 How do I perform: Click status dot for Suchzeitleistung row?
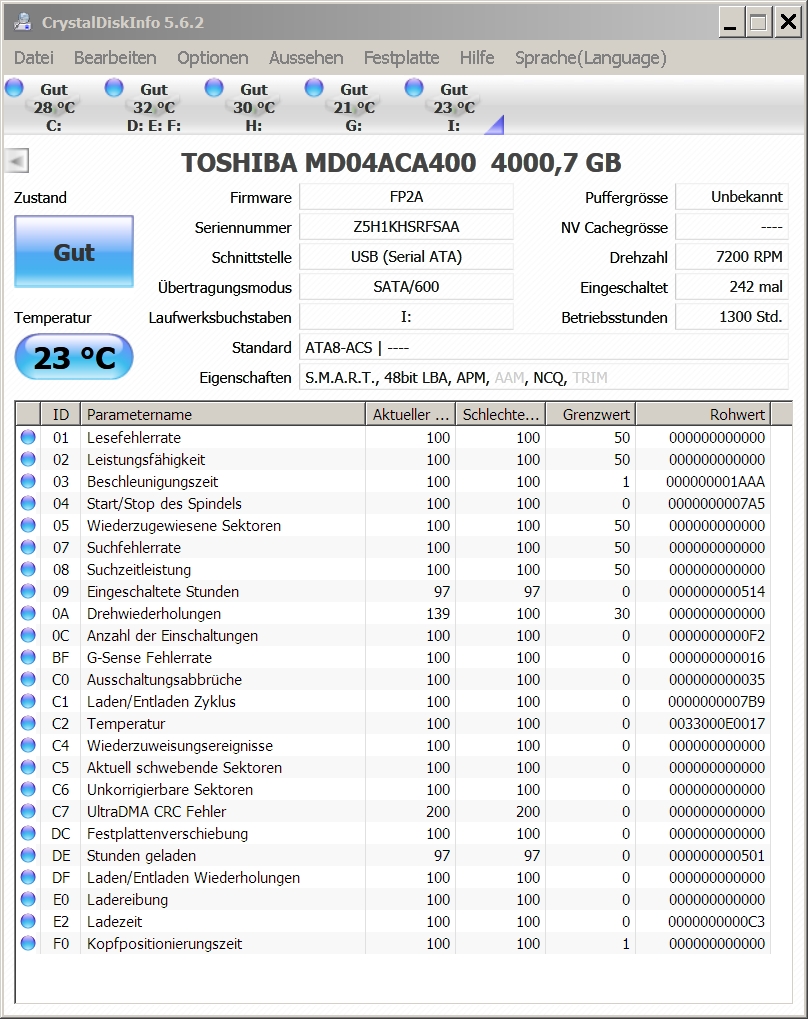click(x=28, y=569)
